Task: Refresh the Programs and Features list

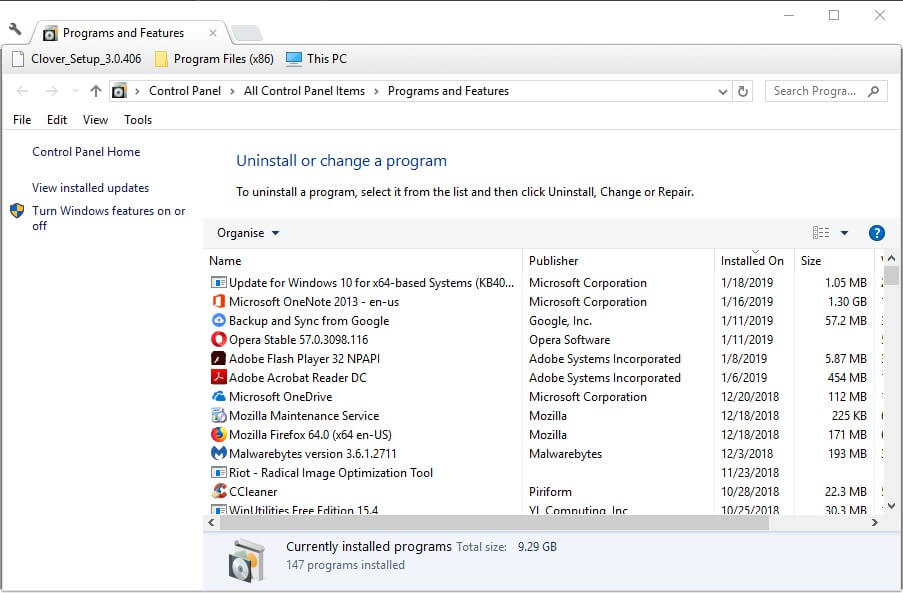Action: tap(743, 92)
